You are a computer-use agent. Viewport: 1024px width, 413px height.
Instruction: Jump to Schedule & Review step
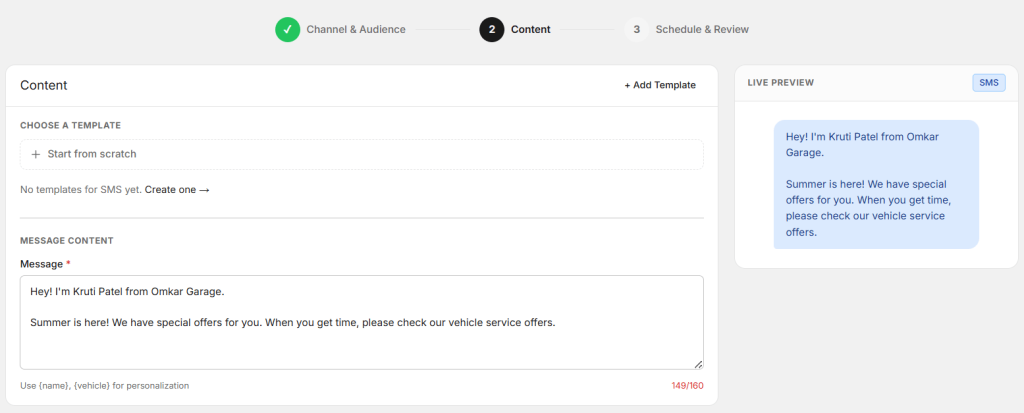point(702,29)
